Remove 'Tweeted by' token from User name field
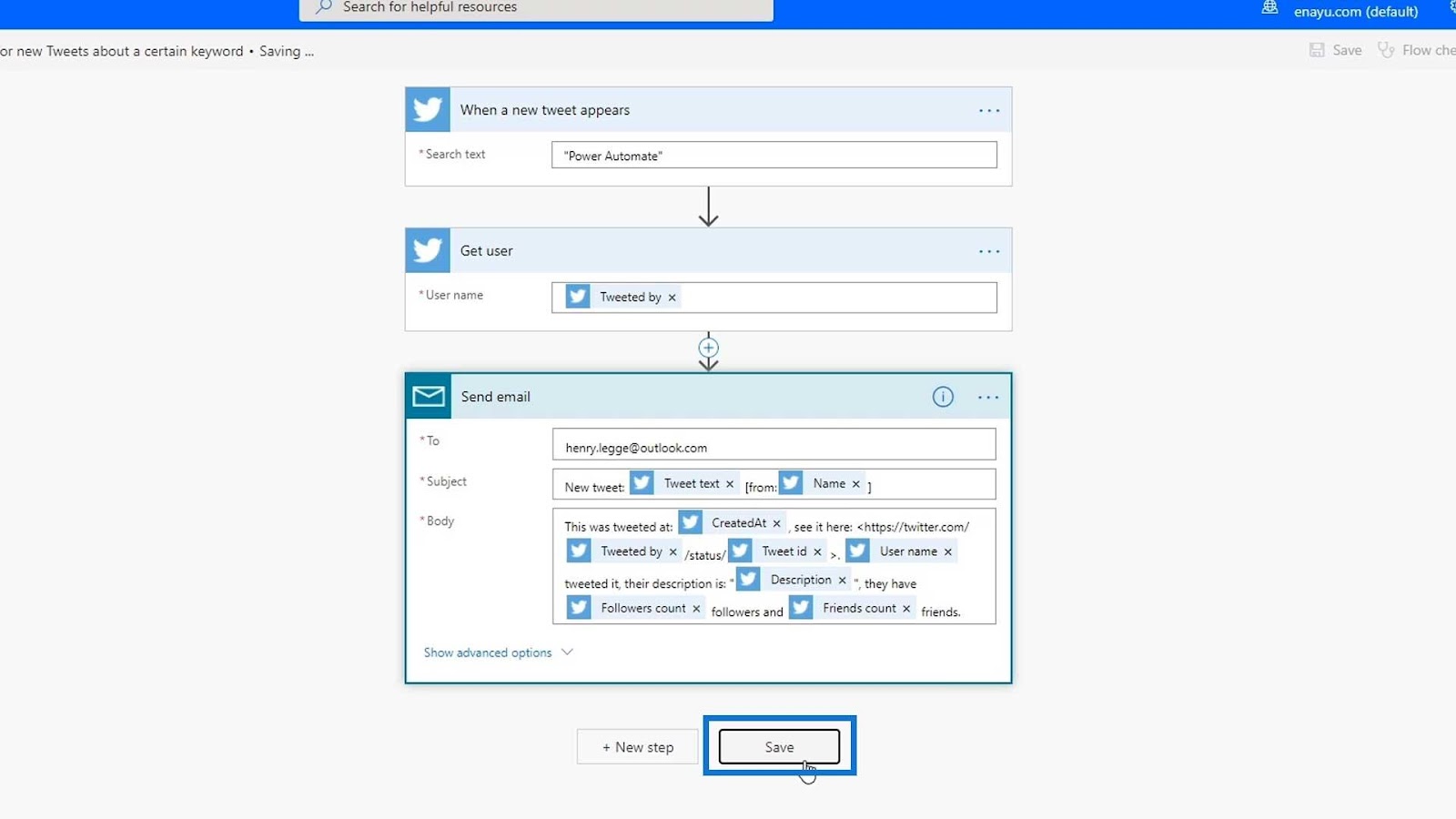The image size is (1456, 819). (x=672, y=298)
